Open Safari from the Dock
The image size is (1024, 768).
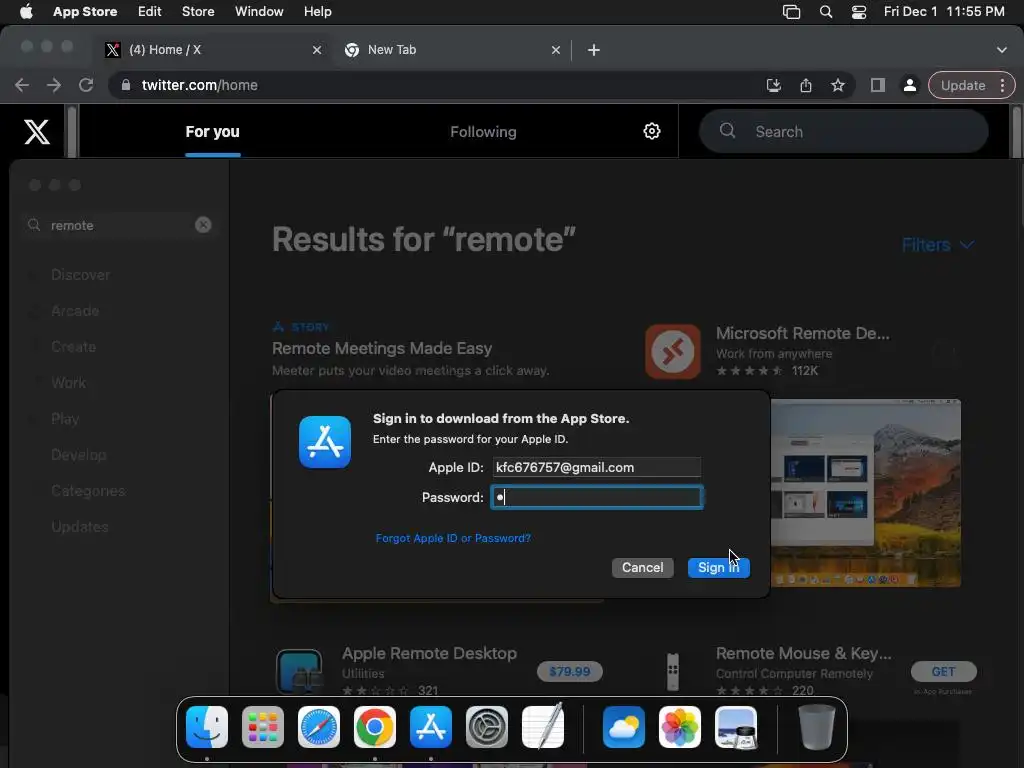(319, 727)
